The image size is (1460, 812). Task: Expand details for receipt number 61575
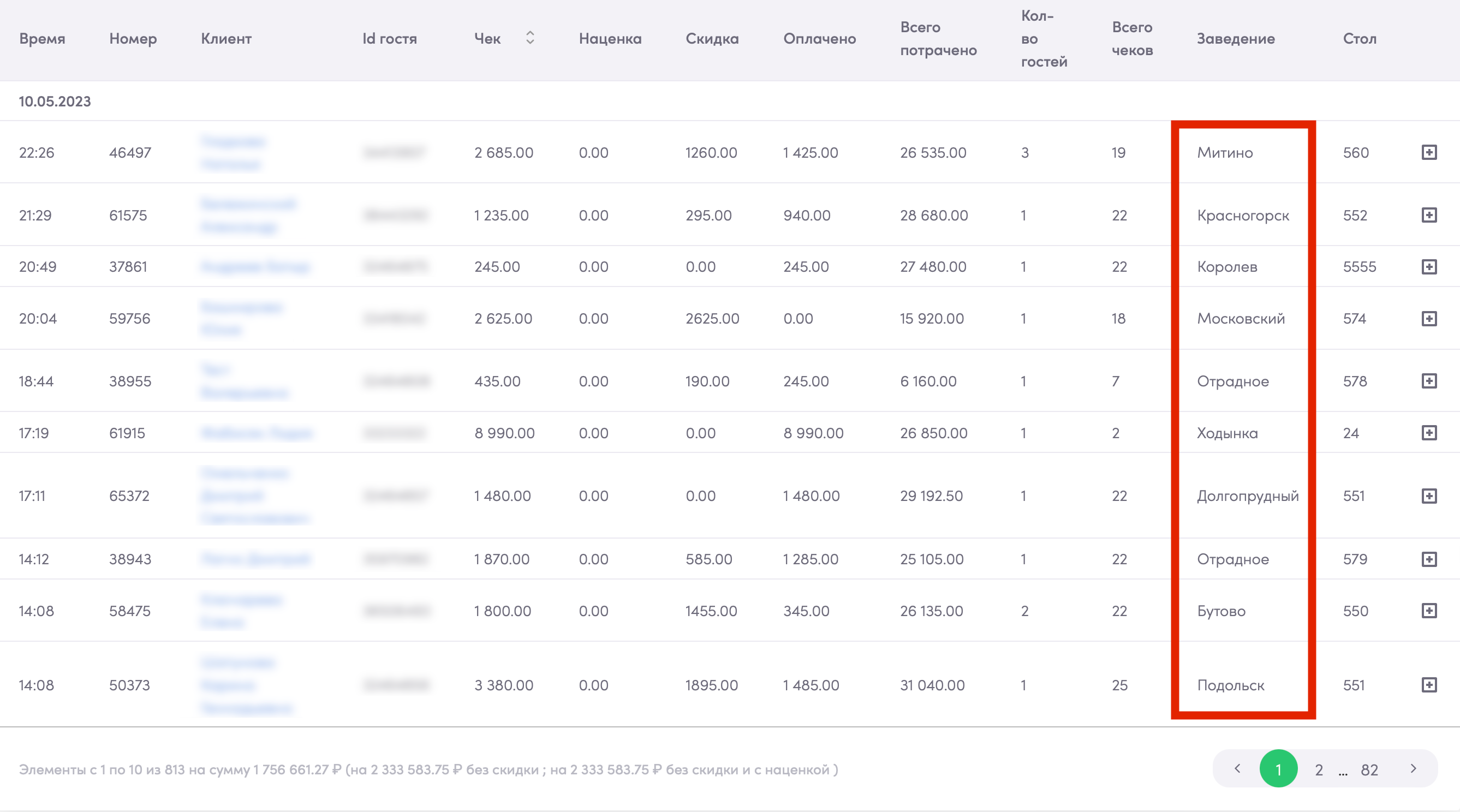(1429, 216)
